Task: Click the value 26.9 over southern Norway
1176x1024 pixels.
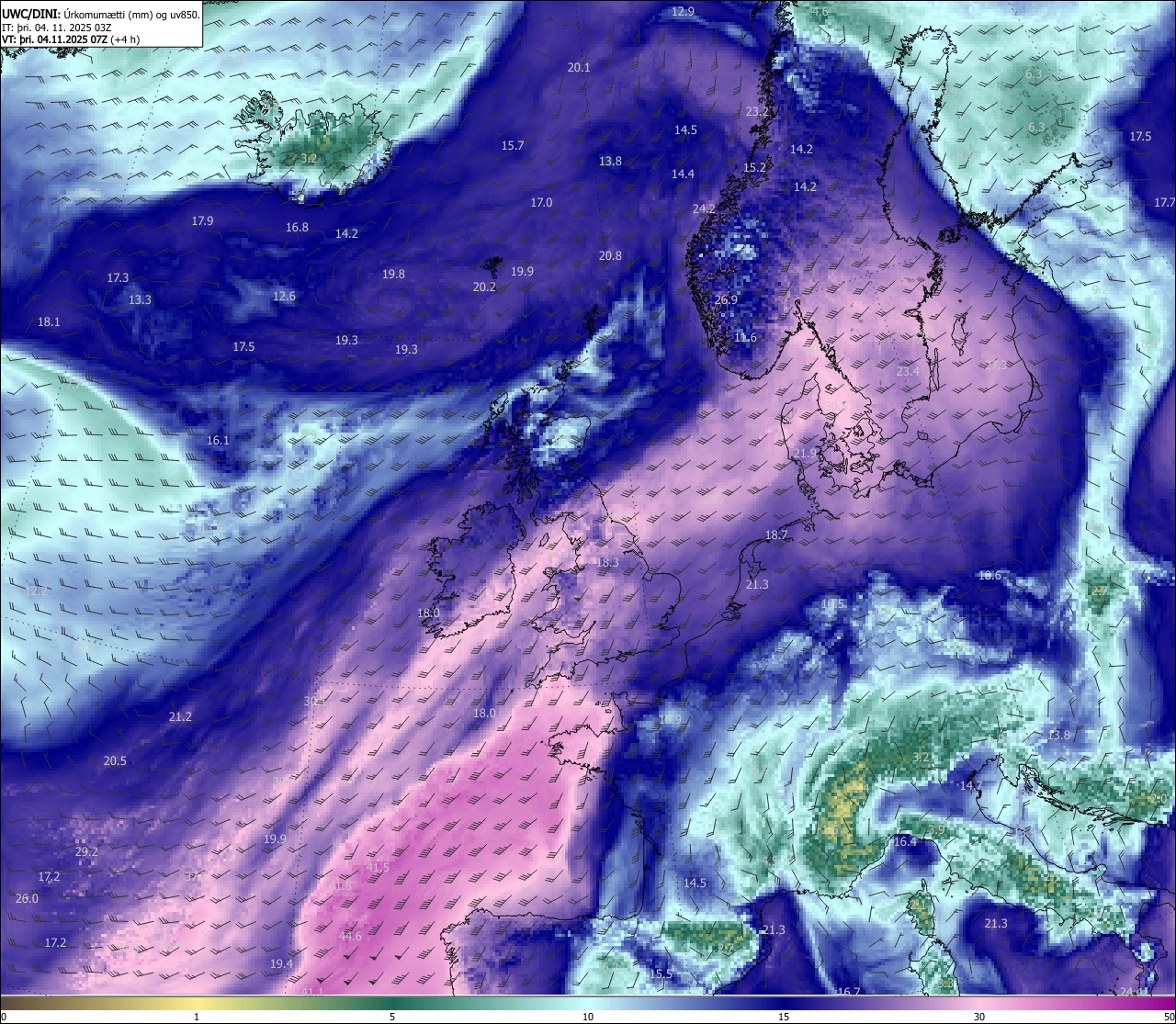Action: [x=726, y=299]
